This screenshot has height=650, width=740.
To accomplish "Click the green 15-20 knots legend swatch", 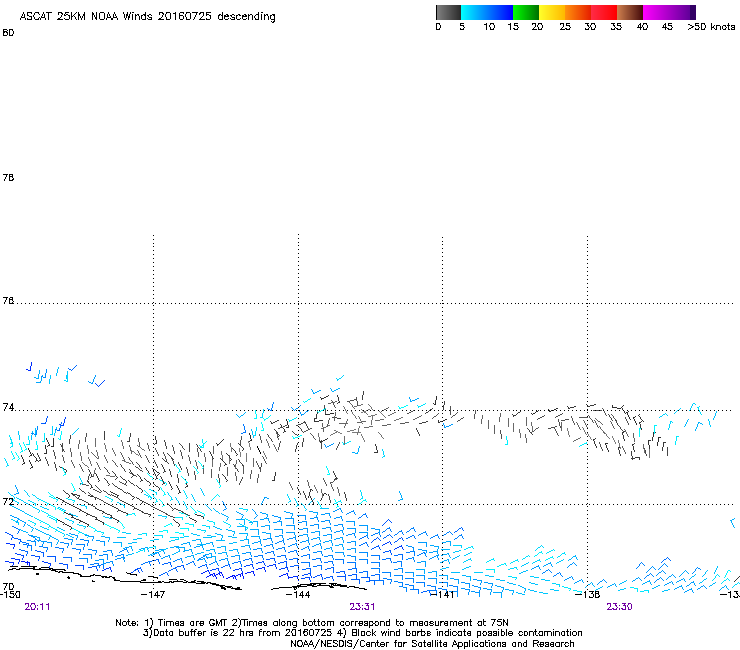I will 526,12.
